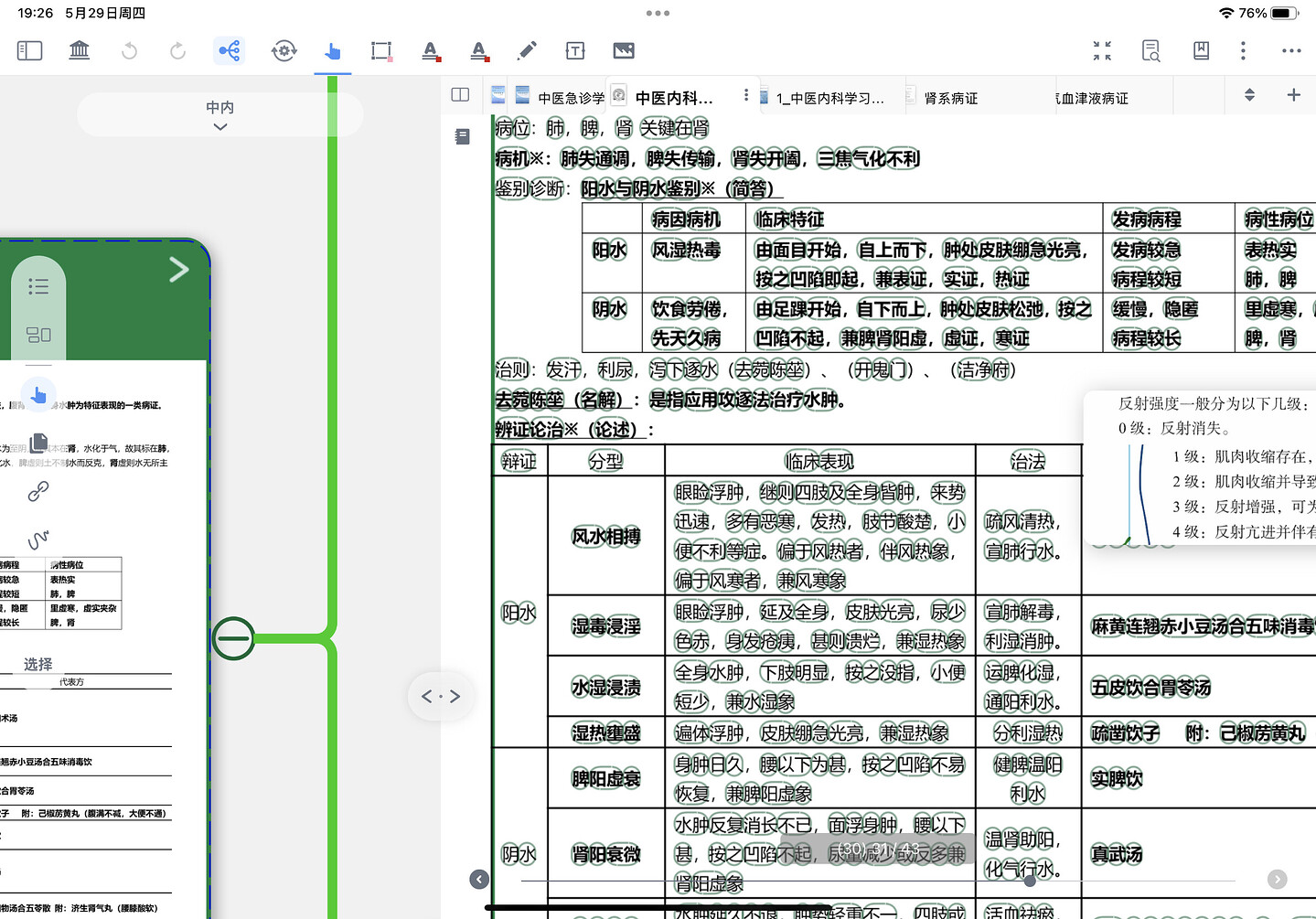This screenshot has width=1316, height=919.
Task: Select the text box tool
Action: [x=575, y=51]
